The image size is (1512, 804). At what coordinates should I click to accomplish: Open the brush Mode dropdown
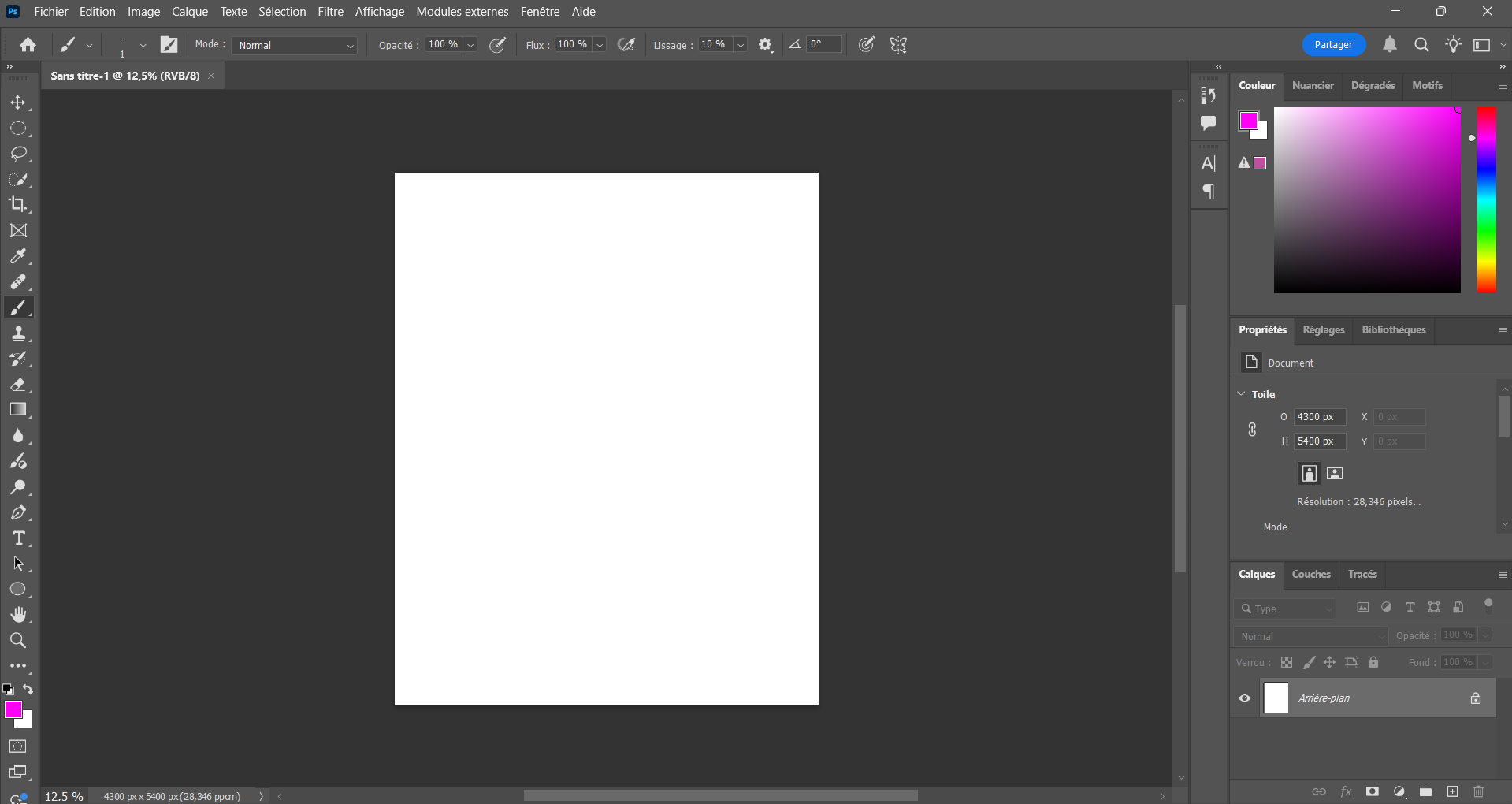pyautogui.click(x=295, y=46)
